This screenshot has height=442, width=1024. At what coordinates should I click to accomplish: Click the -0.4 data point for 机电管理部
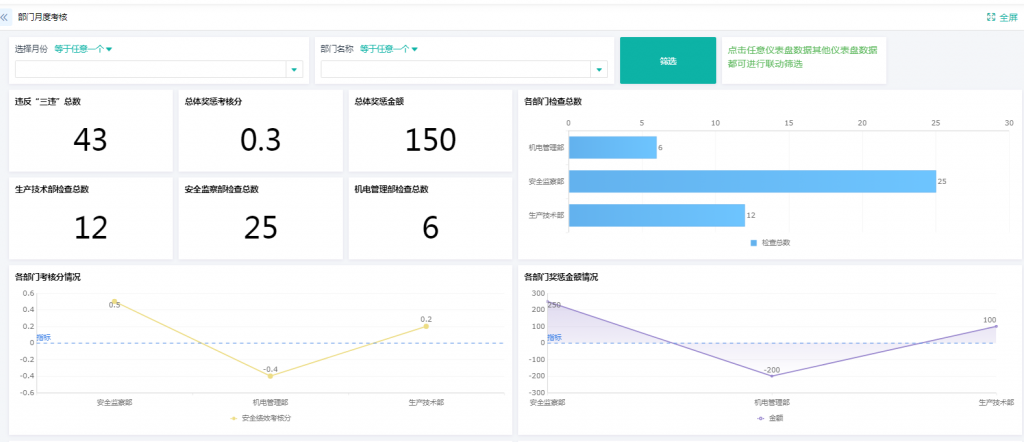point(270,376)
